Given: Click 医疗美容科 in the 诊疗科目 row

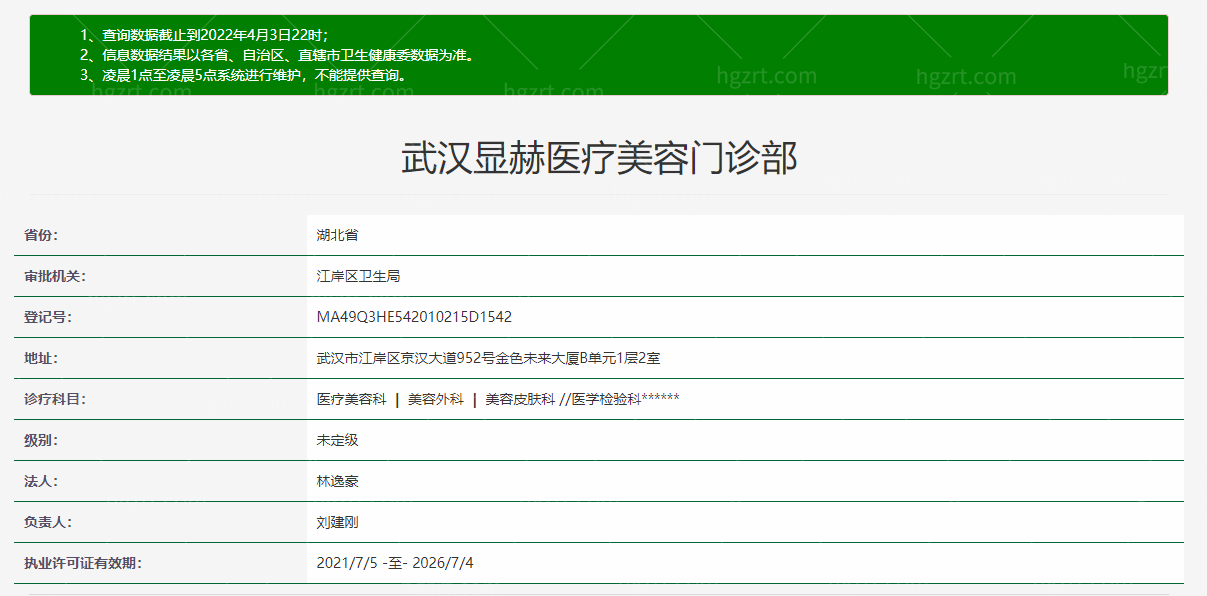Looking at the screenshot, I should [x=351, y=399].
